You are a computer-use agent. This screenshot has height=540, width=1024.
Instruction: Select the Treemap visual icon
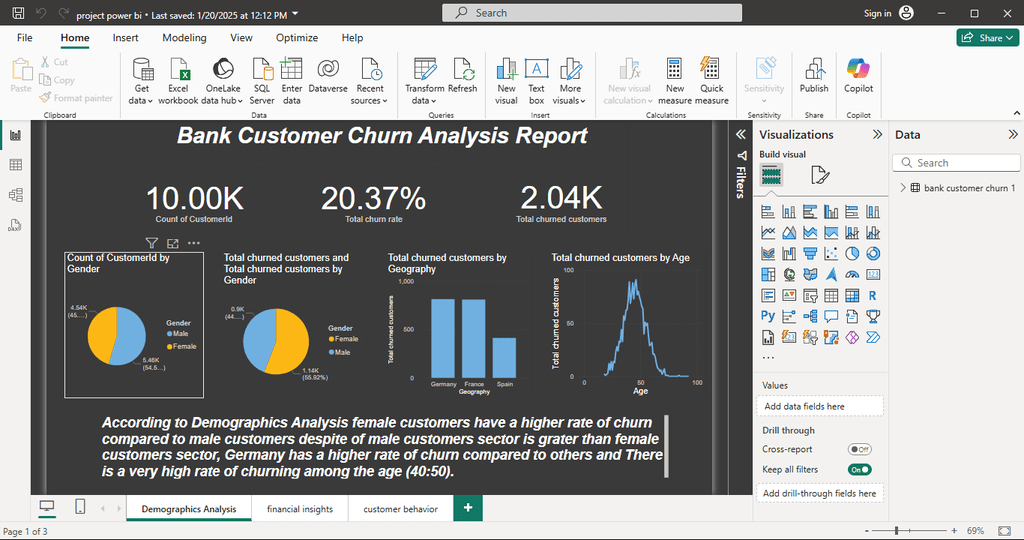[x=768, y=274]
